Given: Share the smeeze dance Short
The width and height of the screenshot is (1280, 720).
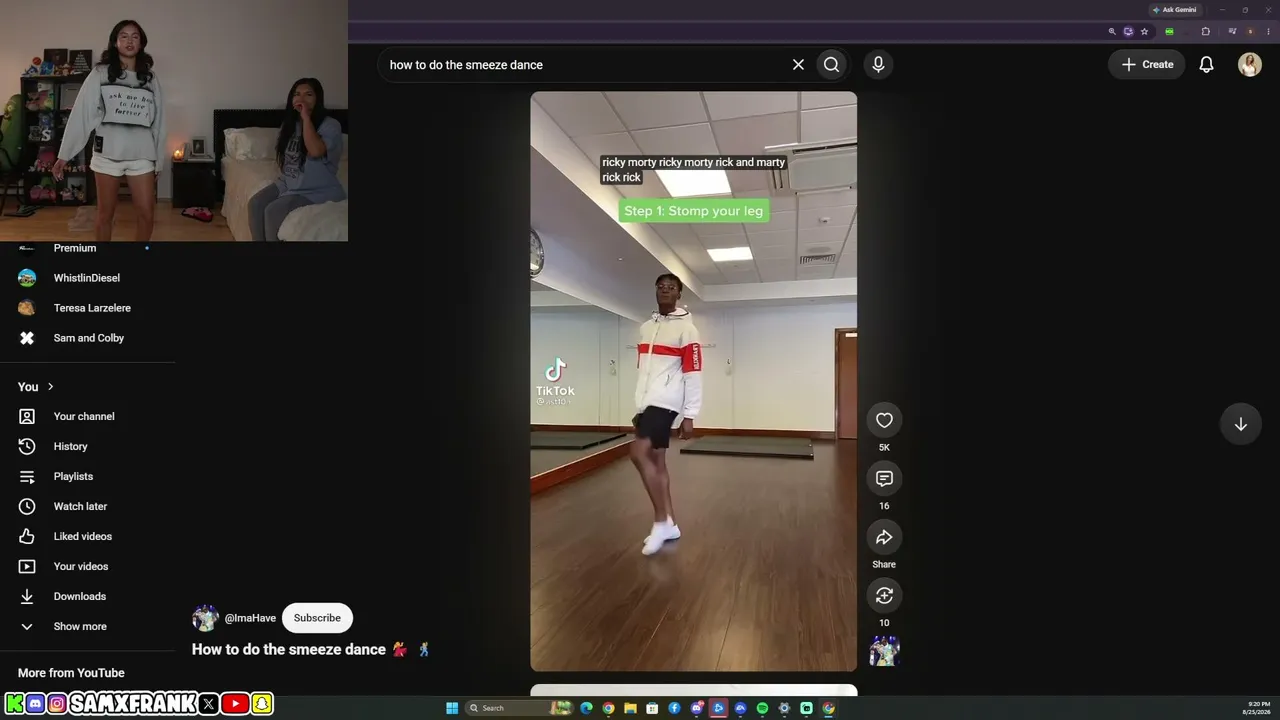Looking at the screenshot, I should 884,537.
